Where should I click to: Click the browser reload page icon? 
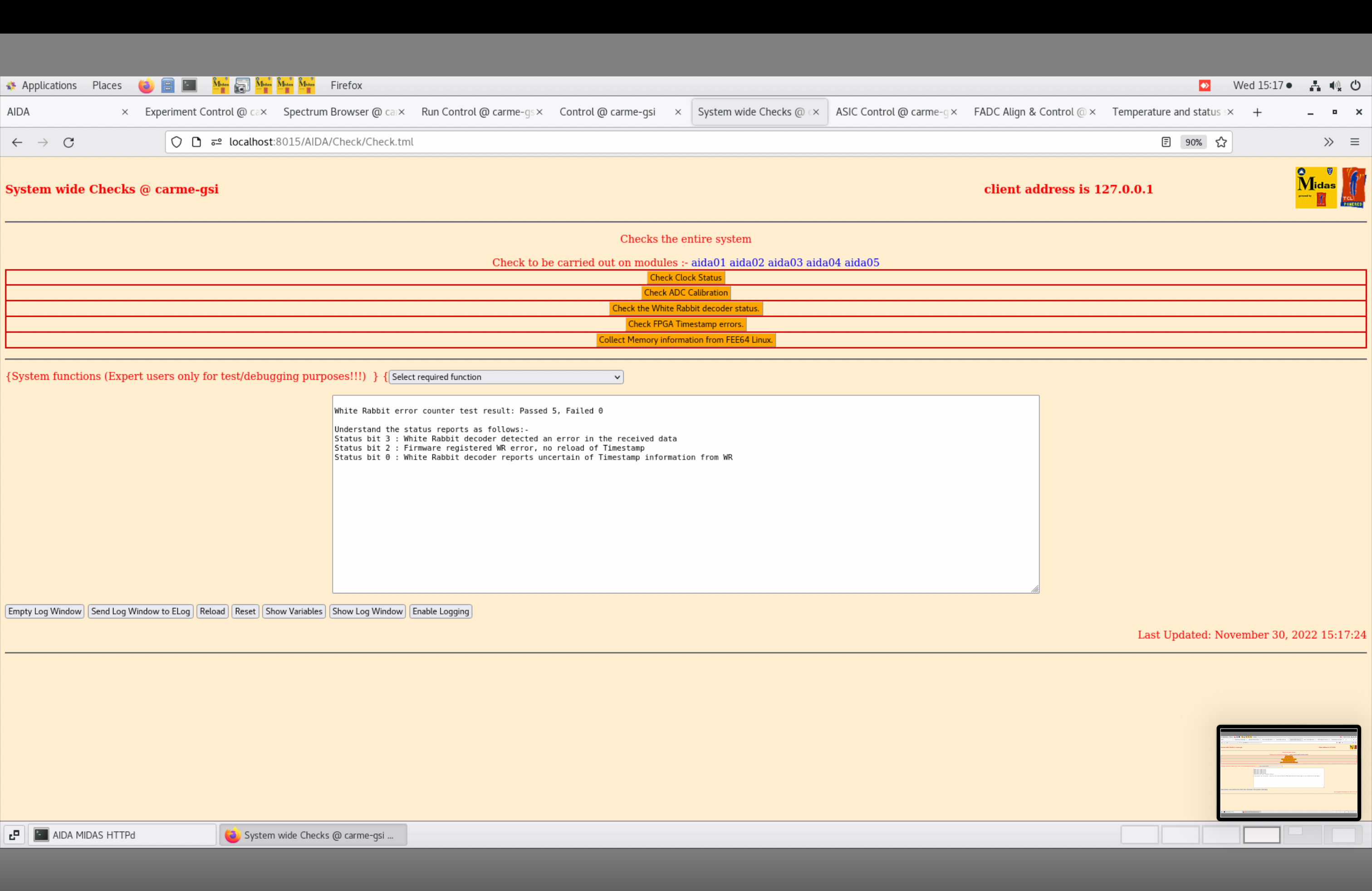[x=69, y=142]
